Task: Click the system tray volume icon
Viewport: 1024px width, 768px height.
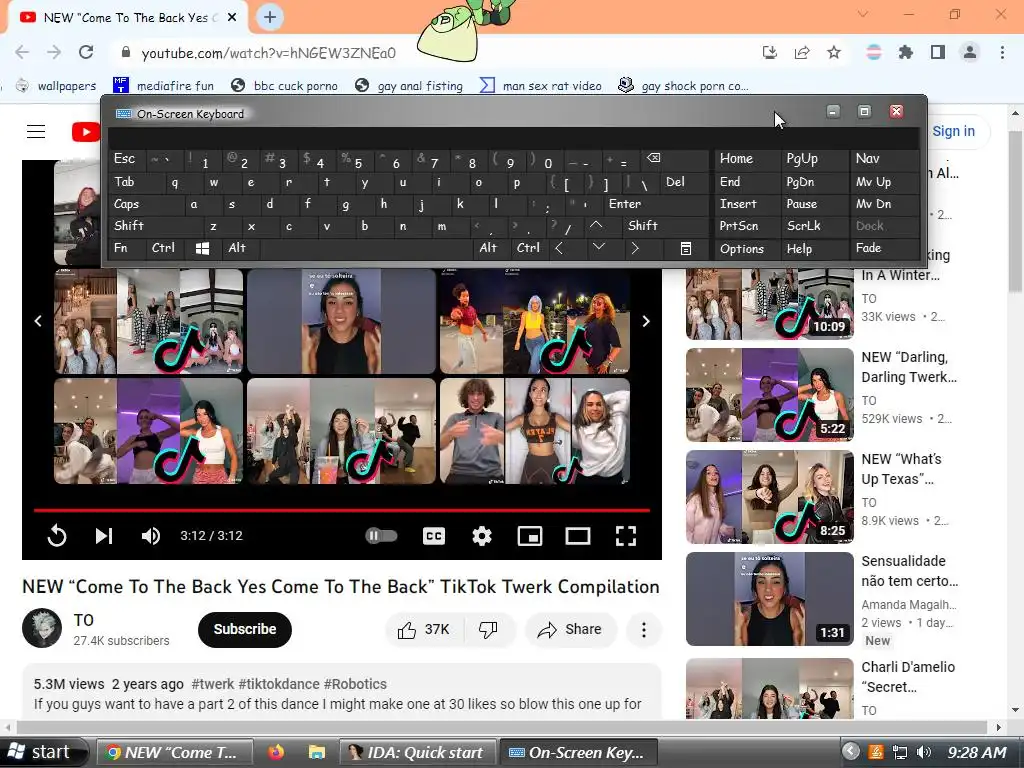Action: [x=923, y=752]
